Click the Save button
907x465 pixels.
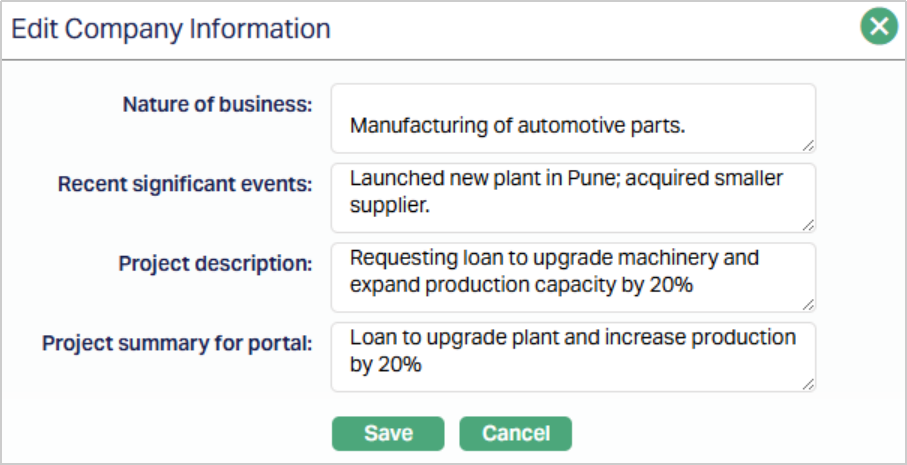click(388, 433)
